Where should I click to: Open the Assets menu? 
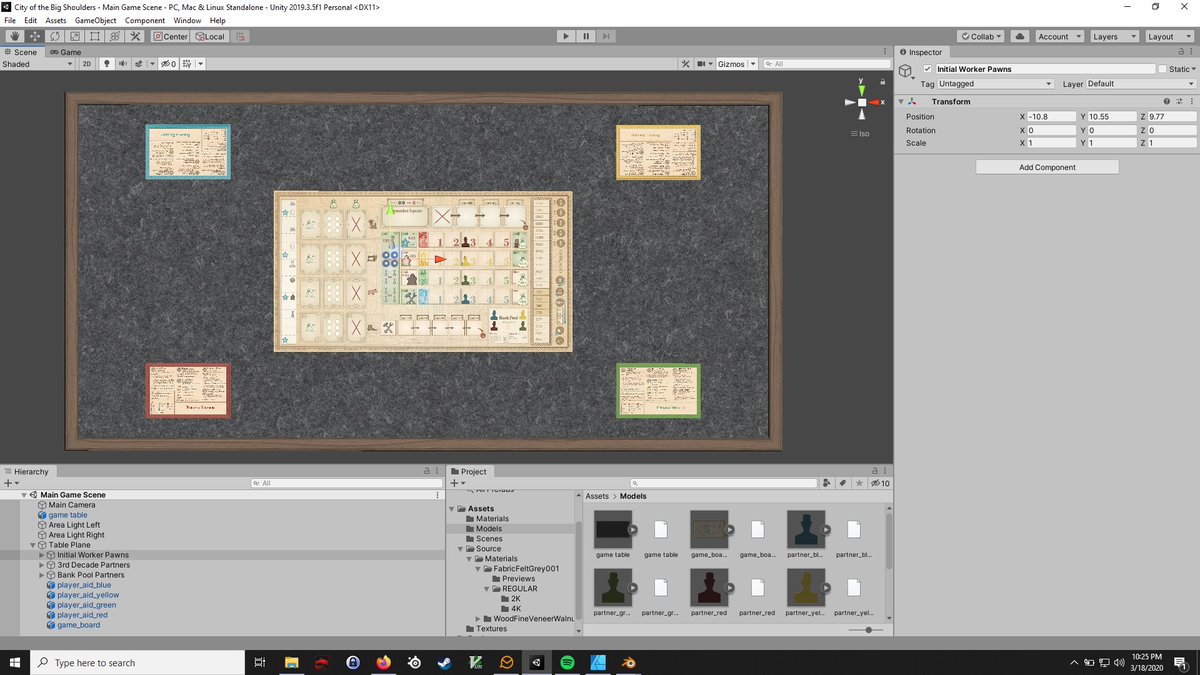pyautogui.click(x=56, y=20)
